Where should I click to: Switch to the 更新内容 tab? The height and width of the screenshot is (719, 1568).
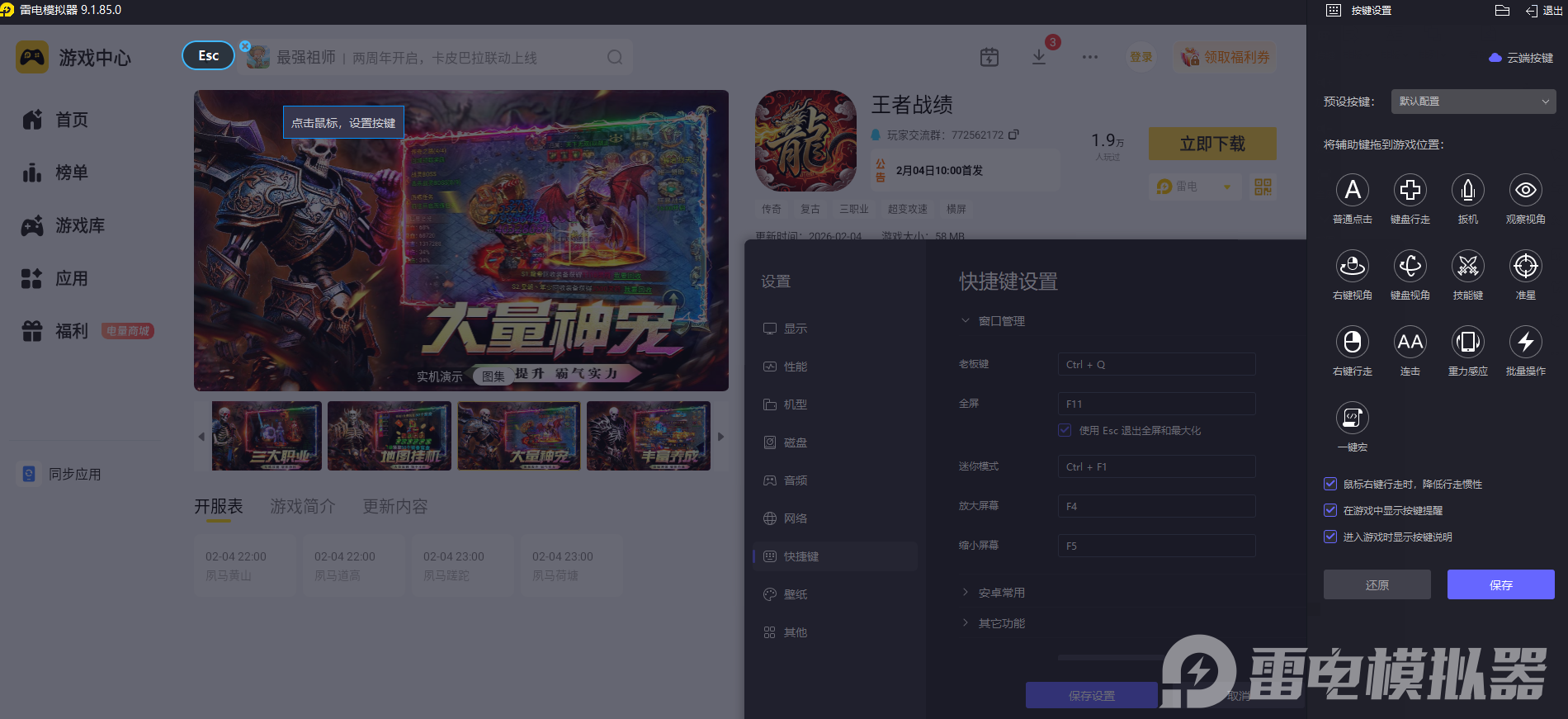coord(395,506)
